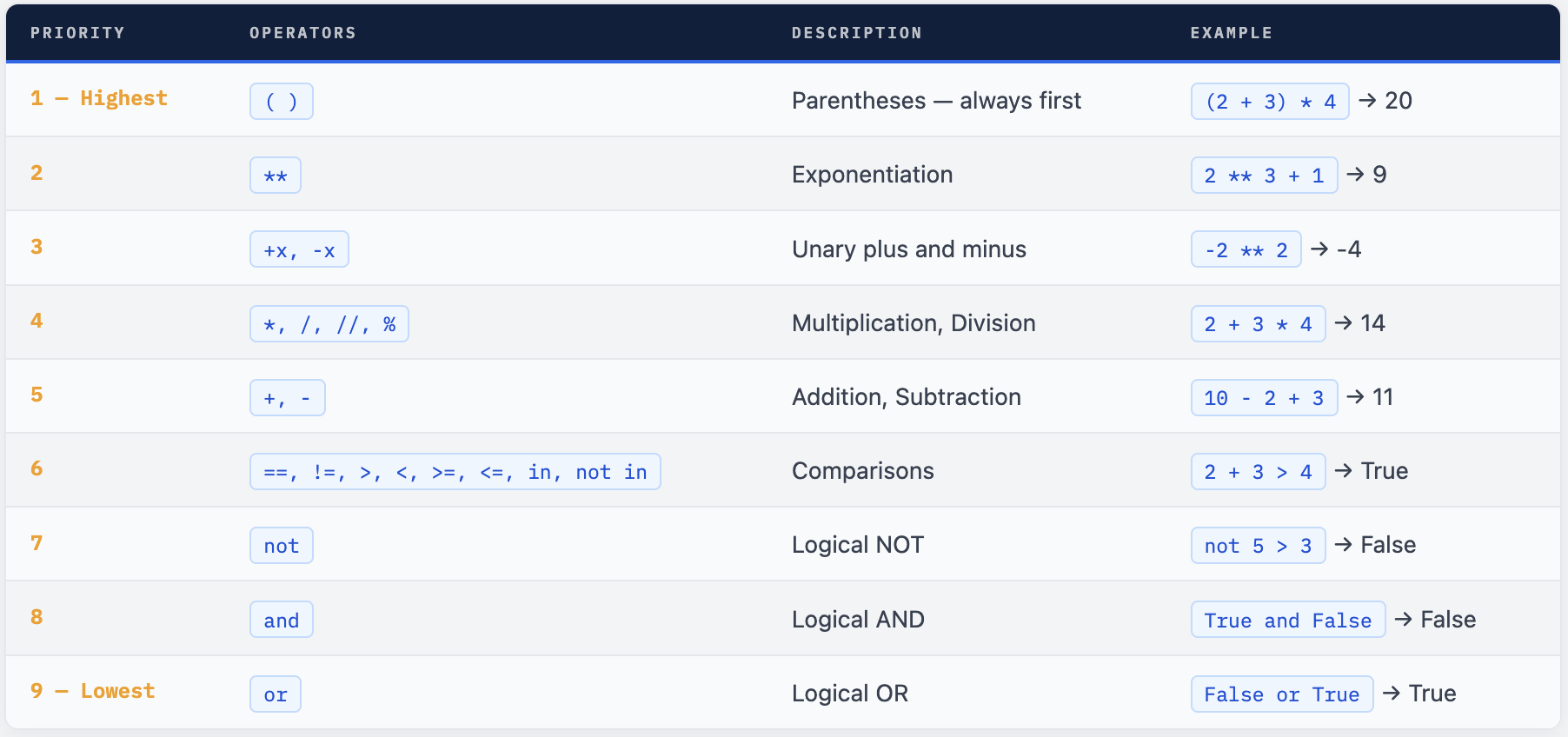Viewport: 1568px width, 737px height.
Task: Click the 'Logical NOT' description text
Action: click(857, 545)
